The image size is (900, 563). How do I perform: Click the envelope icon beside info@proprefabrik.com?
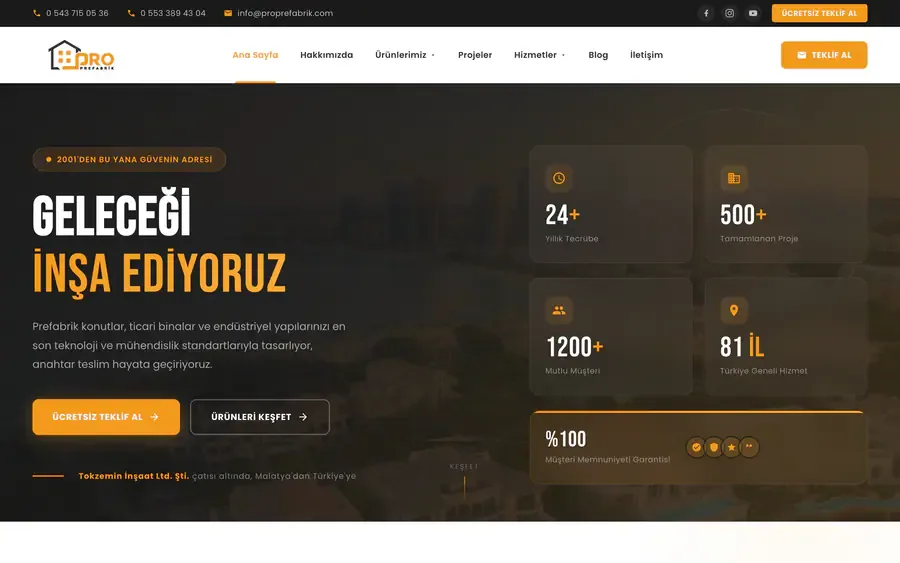pyautogui.click(x=228, y=13)
